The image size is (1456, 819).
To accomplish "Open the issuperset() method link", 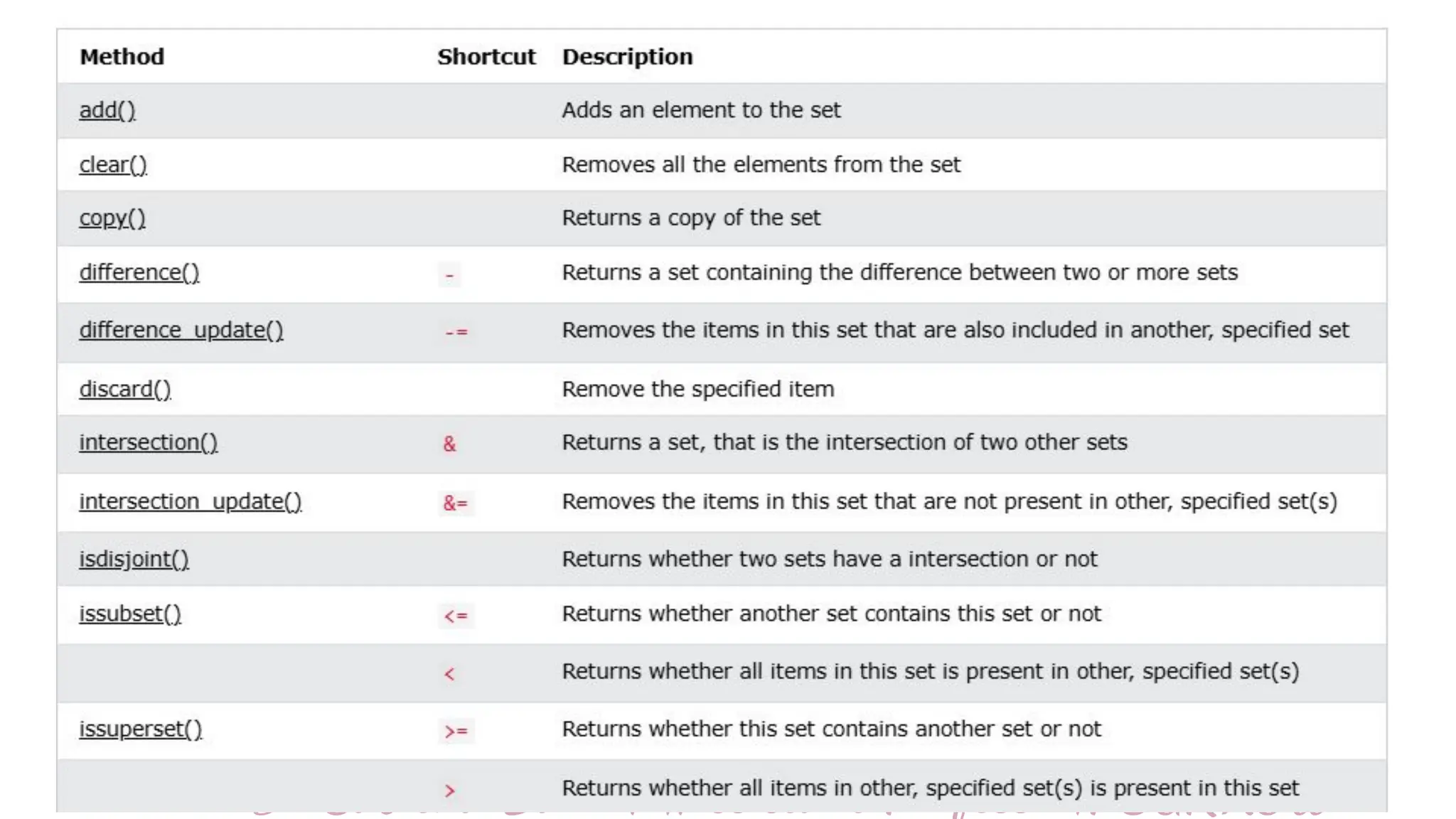I will coord(140,729).
